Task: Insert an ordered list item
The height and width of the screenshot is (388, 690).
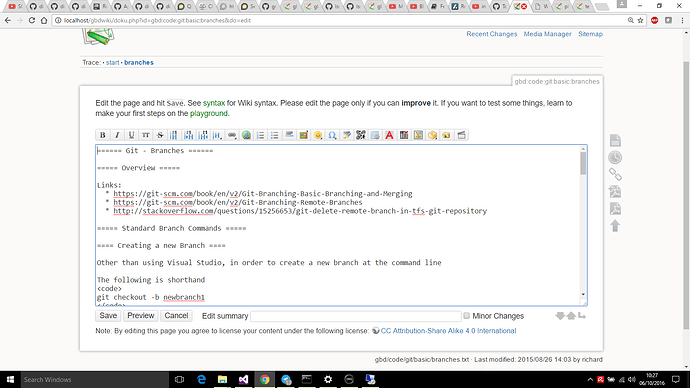Action: point(261,135)
